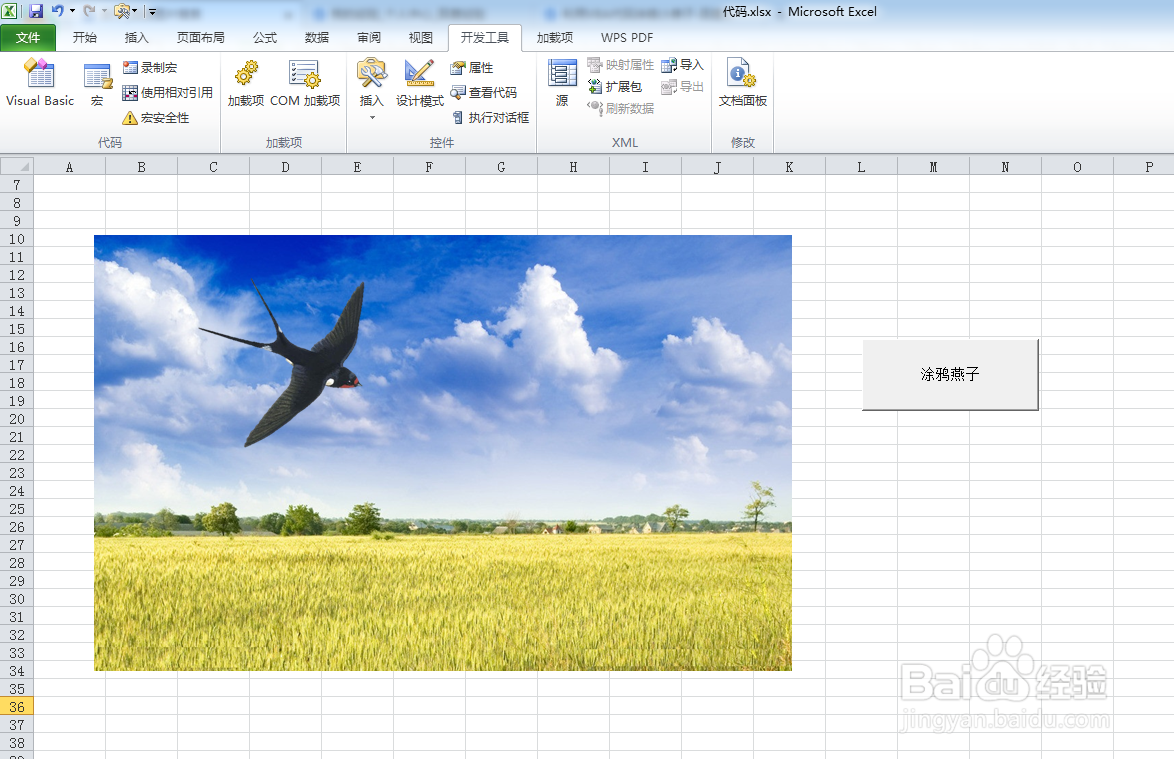
Task: Open macro security settings (宏安全性)
Action: click(156, 118)
